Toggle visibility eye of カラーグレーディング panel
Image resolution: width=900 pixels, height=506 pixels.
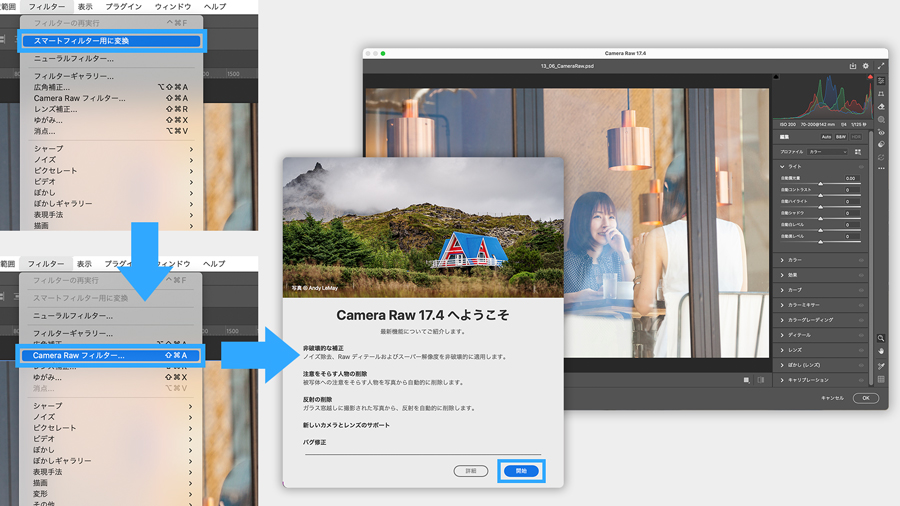point(861,320)
